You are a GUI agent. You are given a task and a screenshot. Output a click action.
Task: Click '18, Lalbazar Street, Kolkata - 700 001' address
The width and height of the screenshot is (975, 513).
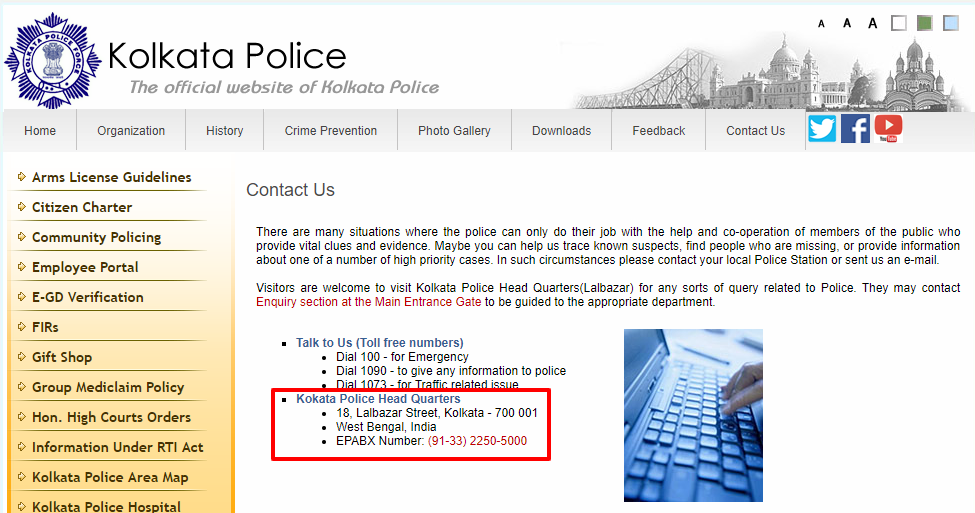437,413
